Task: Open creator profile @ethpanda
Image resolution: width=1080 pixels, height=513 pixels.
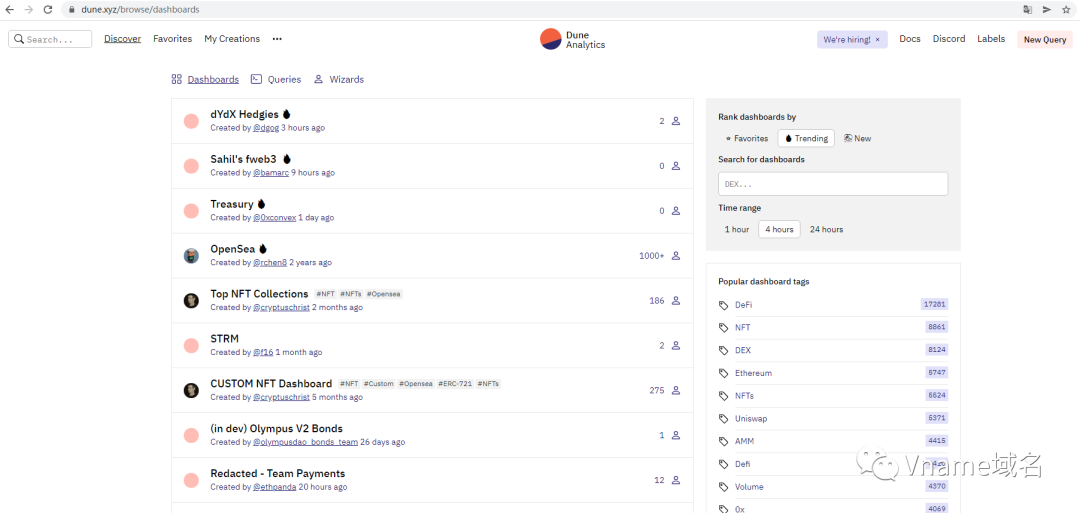Action: click(x=274, y=487)
